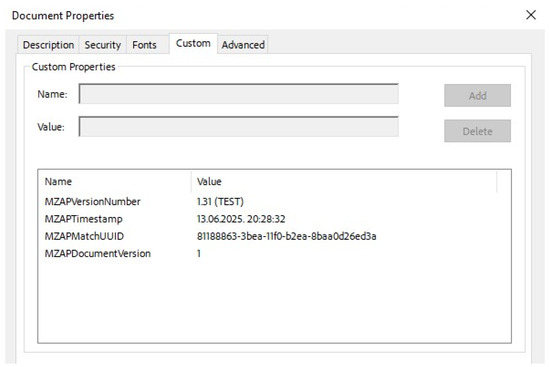This screenshot has width=550, height=367.
Task: Focus the Value input field
Action: pos(239,127)
